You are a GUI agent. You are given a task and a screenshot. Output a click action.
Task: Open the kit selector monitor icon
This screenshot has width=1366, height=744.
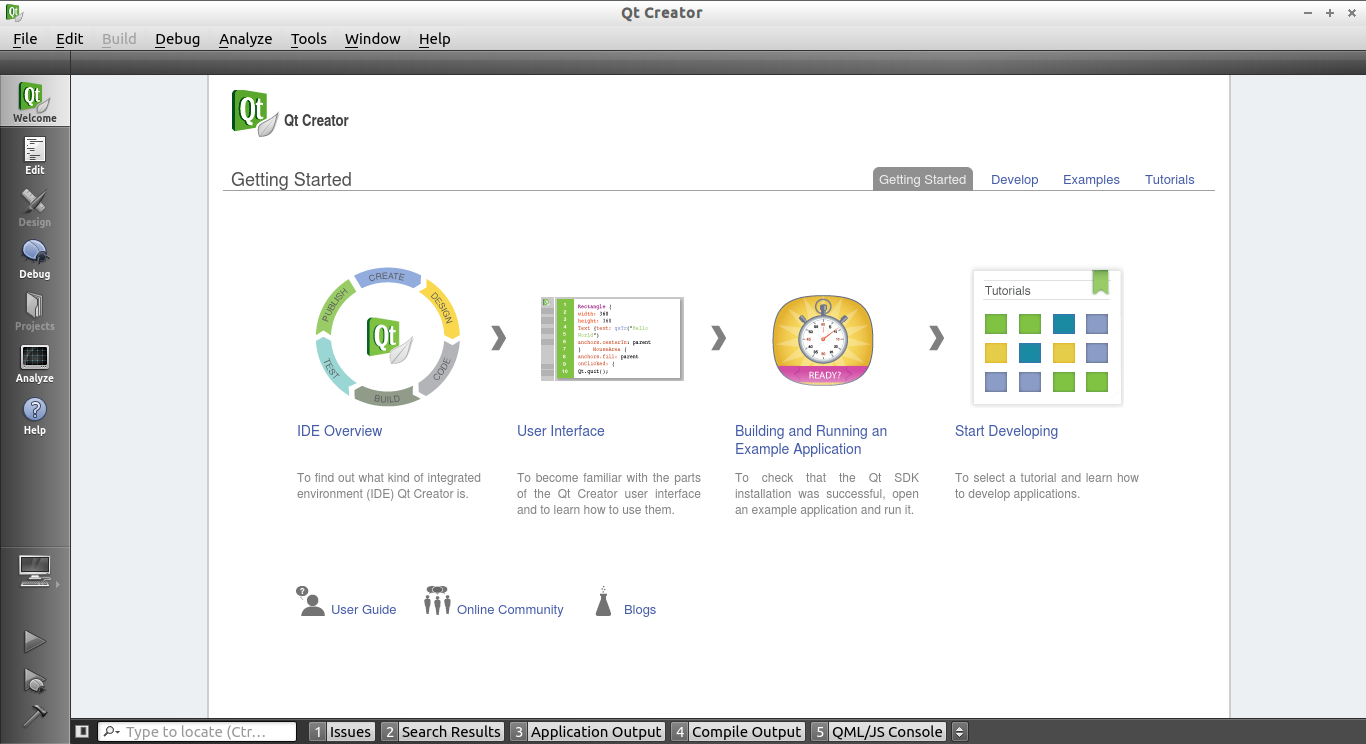(x=35, y=571)
